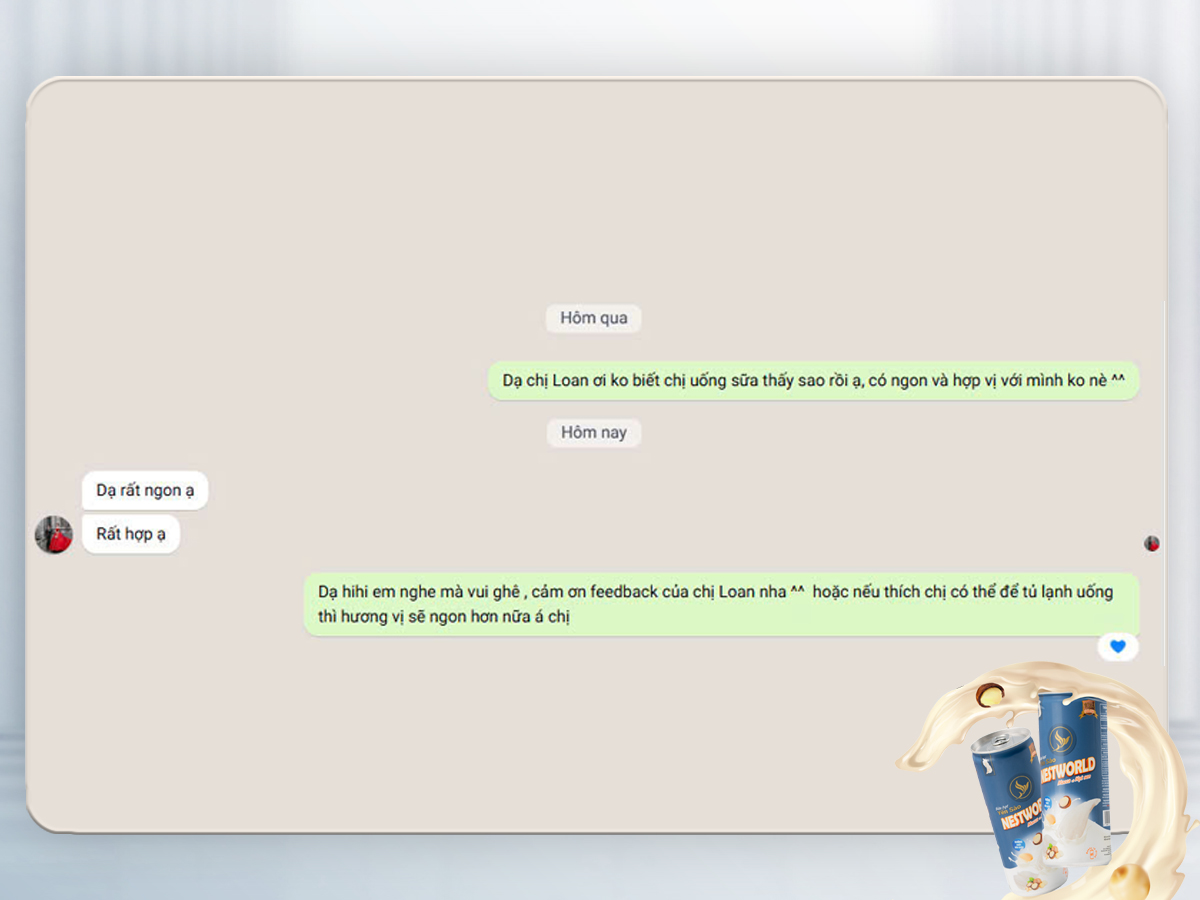
Task: Select the message asking chị Loan about the milk
Action: point(813,381)
